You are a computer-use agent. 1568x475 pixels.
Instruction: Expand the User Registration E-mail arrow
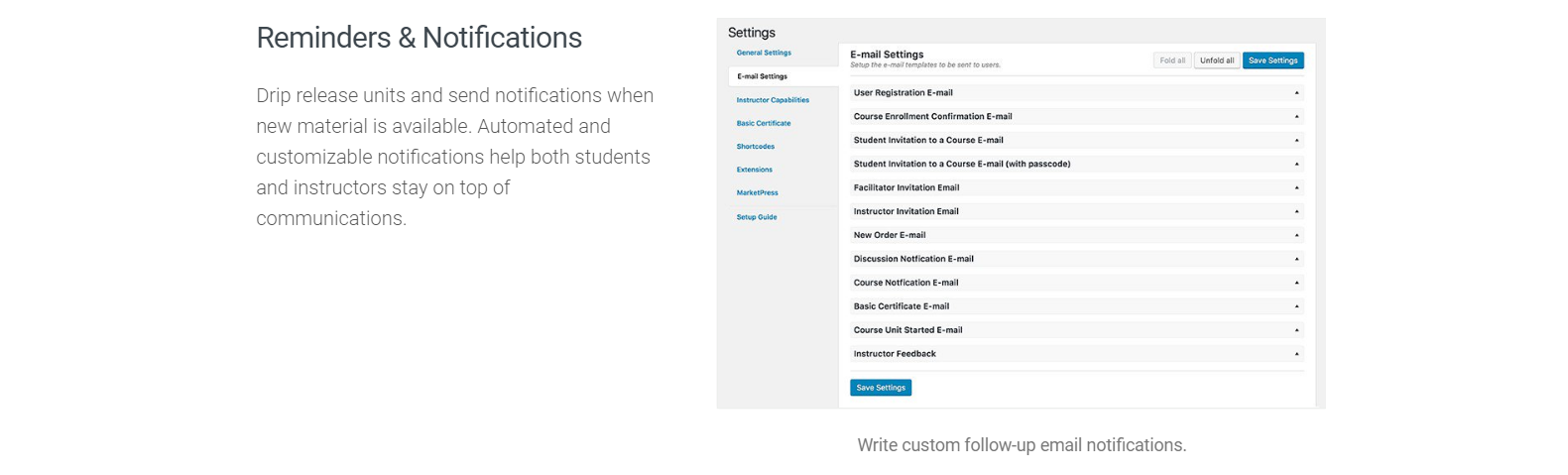1296,93
